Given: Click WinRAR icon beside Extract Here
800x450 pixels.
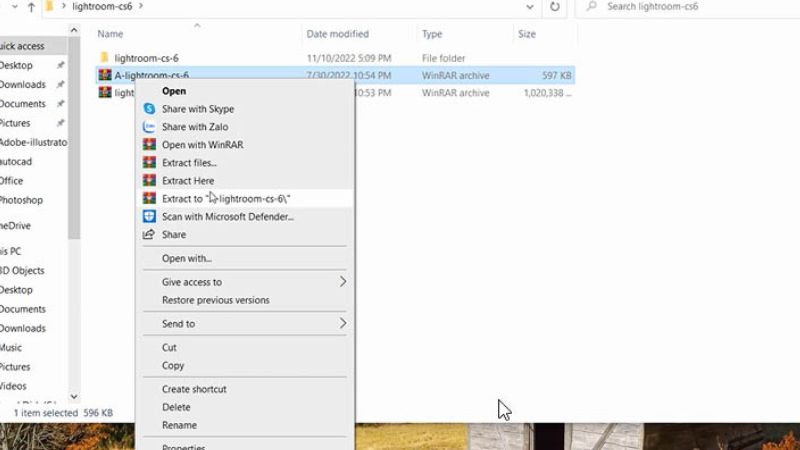Looking at the screenshot, I should point(149,181).
